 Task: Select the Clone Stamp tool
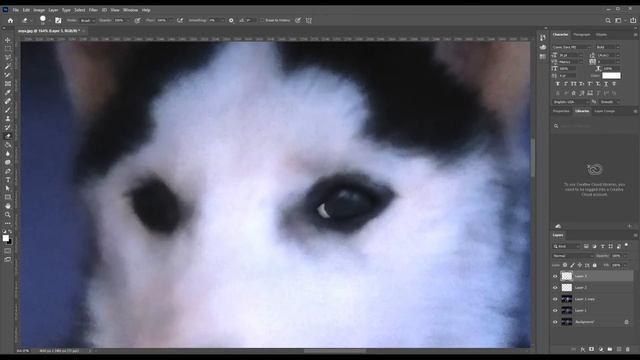7,118
